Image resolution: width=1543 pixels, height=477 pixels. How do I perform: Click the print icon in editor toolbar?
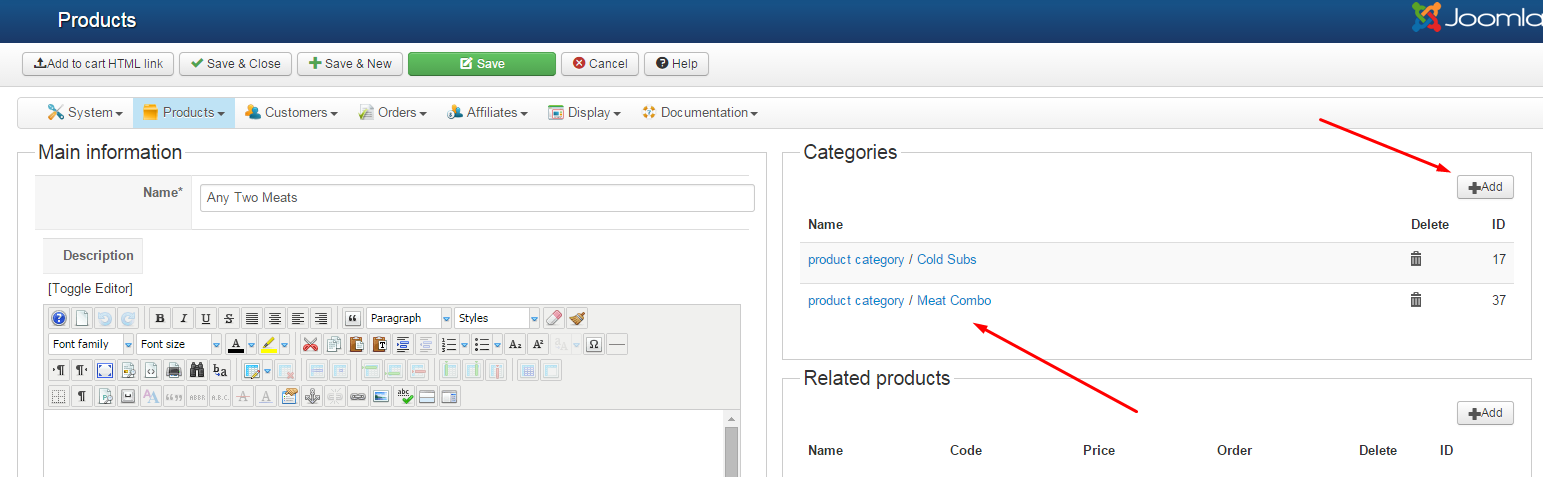[x=174, y=371]
